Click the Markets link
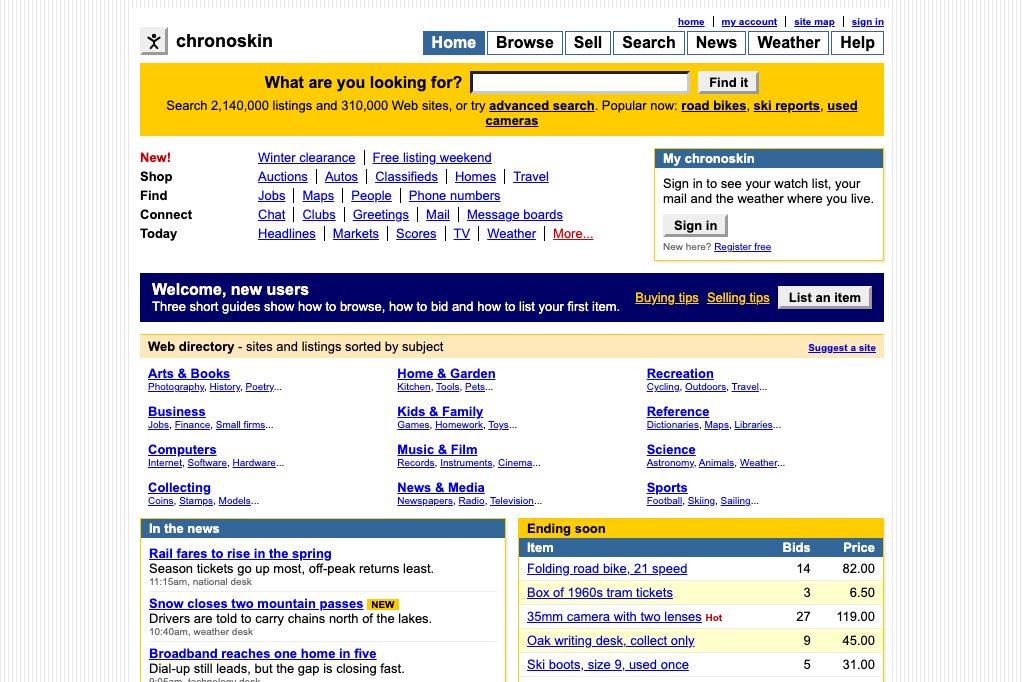This screenshot has width=1024, height=682. click(355, 233)
